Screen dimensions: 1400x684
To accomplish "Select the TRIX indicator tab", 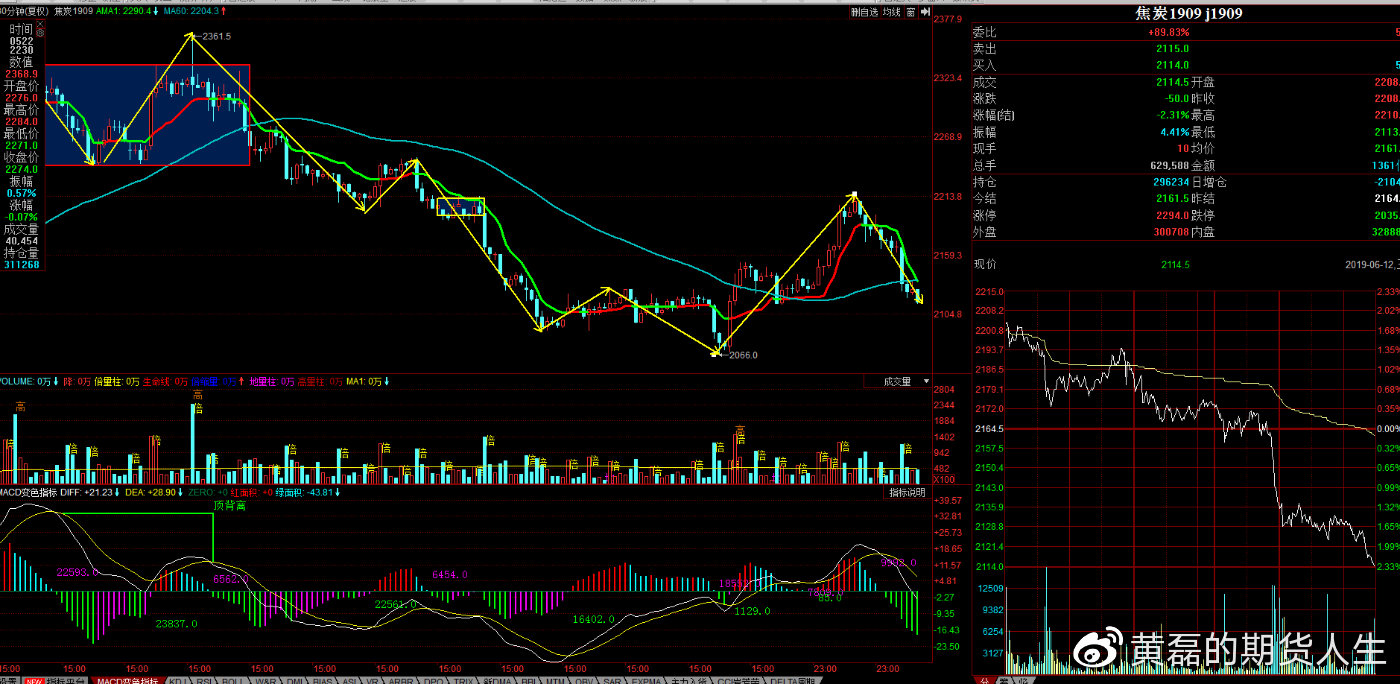I will 463,680.
